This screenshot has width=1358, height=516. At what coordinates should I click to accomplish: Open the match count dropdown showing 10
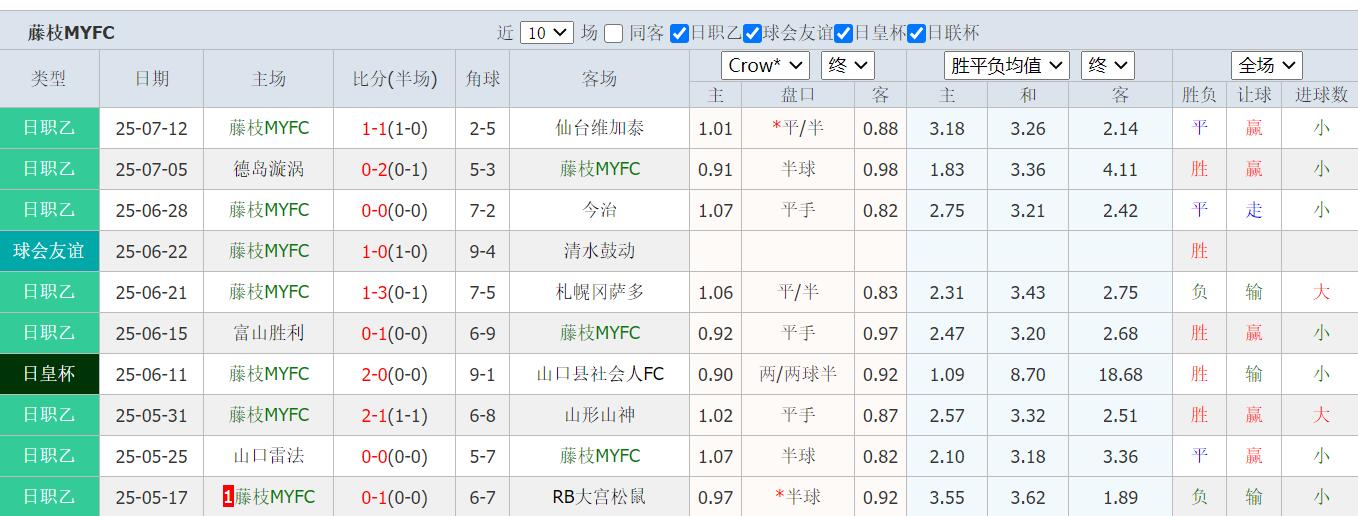[546, 33]
